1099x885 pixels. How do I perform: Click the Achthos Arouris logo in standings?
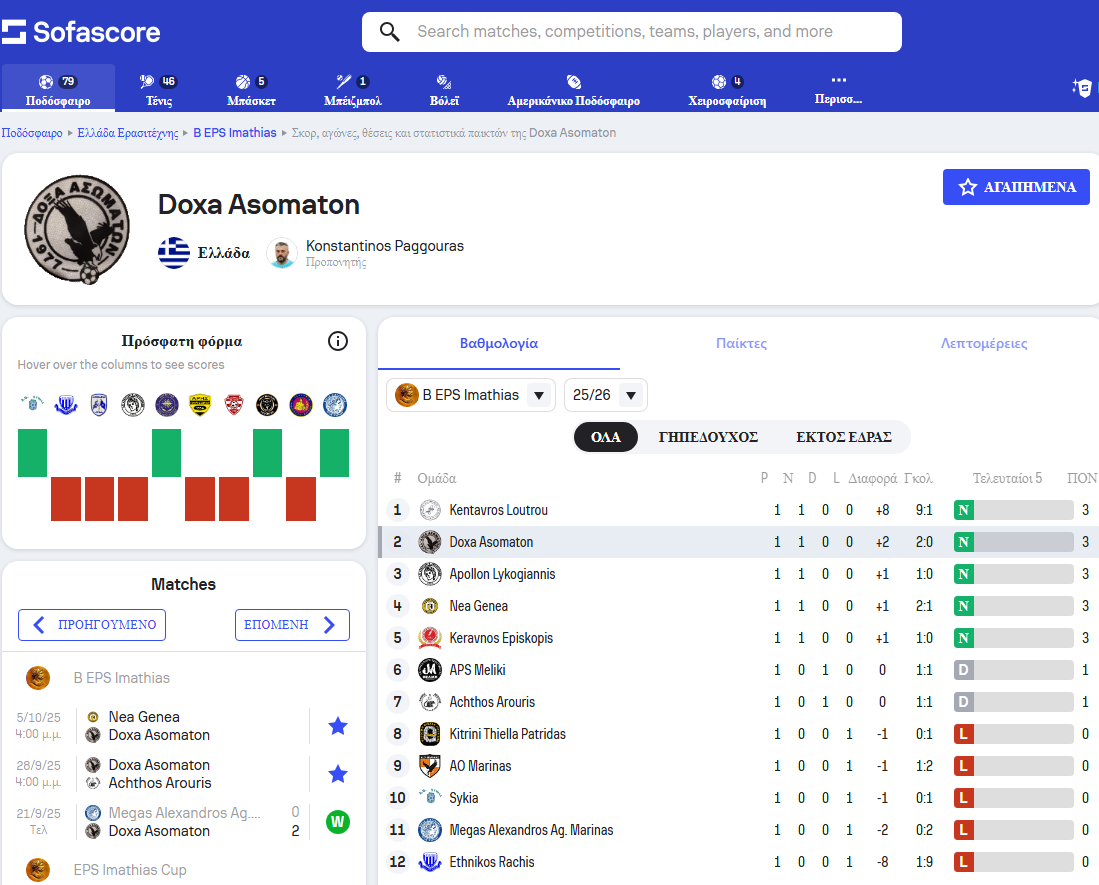point(430,702)
